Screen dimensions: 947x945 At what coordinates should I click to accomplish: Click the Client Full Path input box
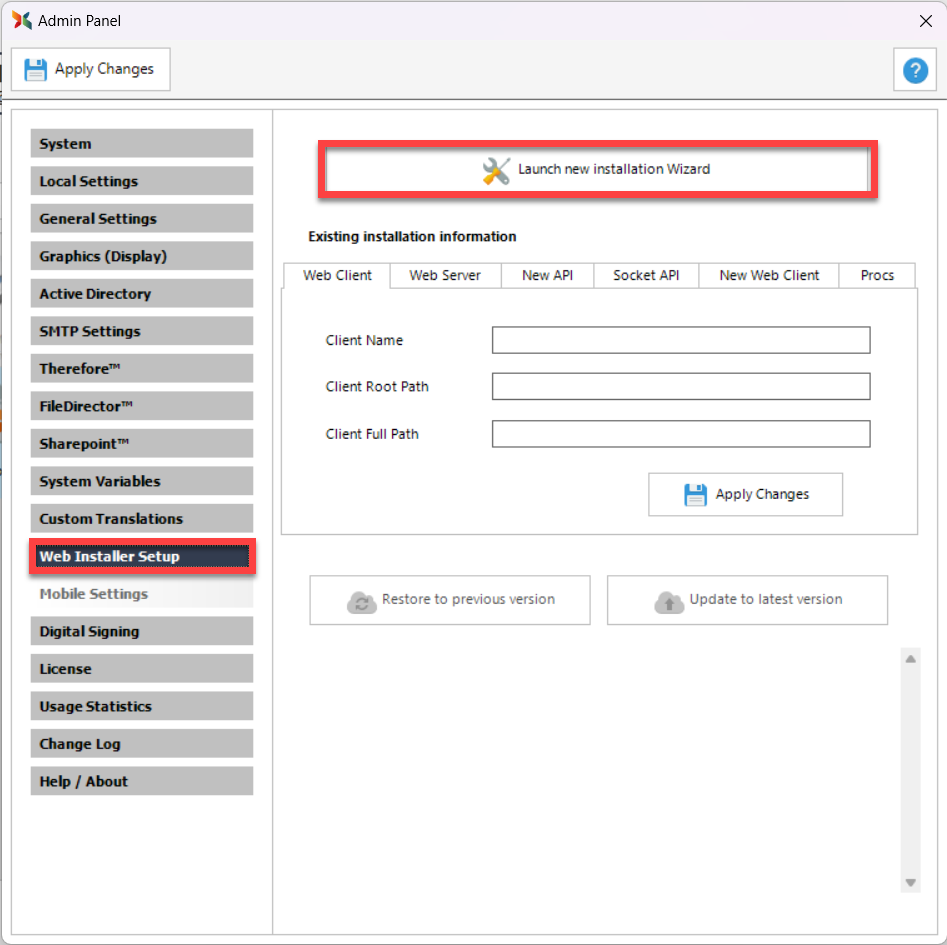click(x=681, y=434)
